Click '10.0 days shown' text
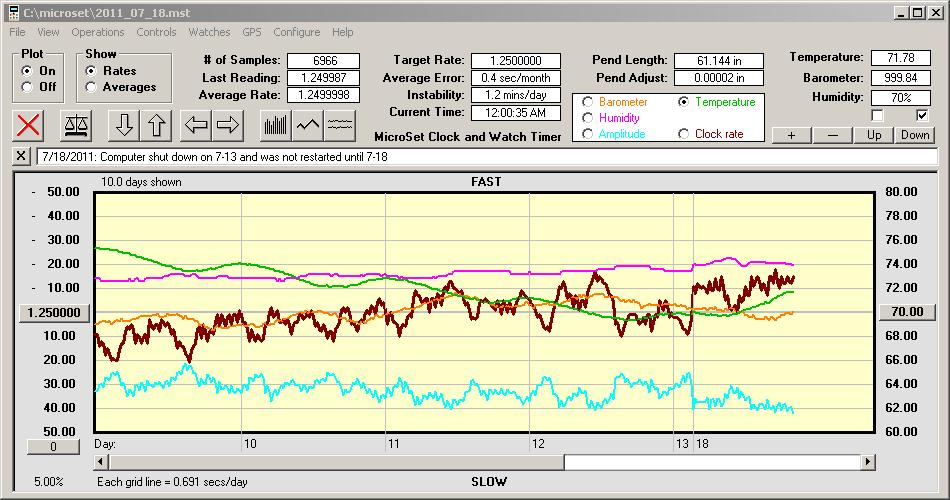 pos(141,182)
